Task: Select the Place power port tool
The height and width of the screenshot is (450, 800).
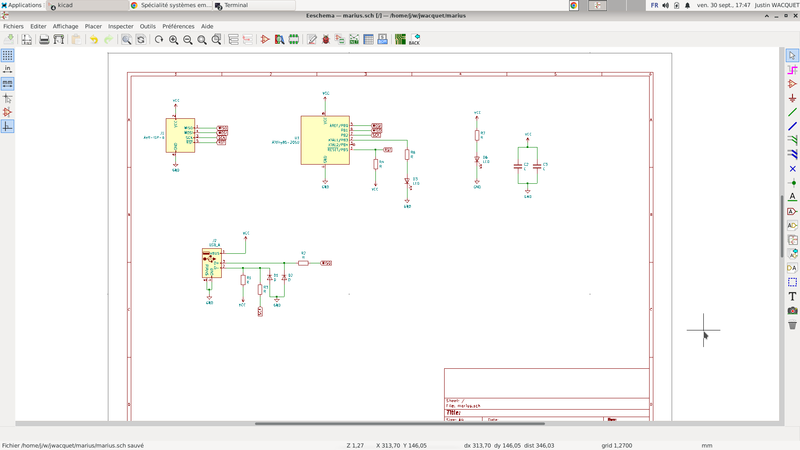Action: (x=792, y=98)
